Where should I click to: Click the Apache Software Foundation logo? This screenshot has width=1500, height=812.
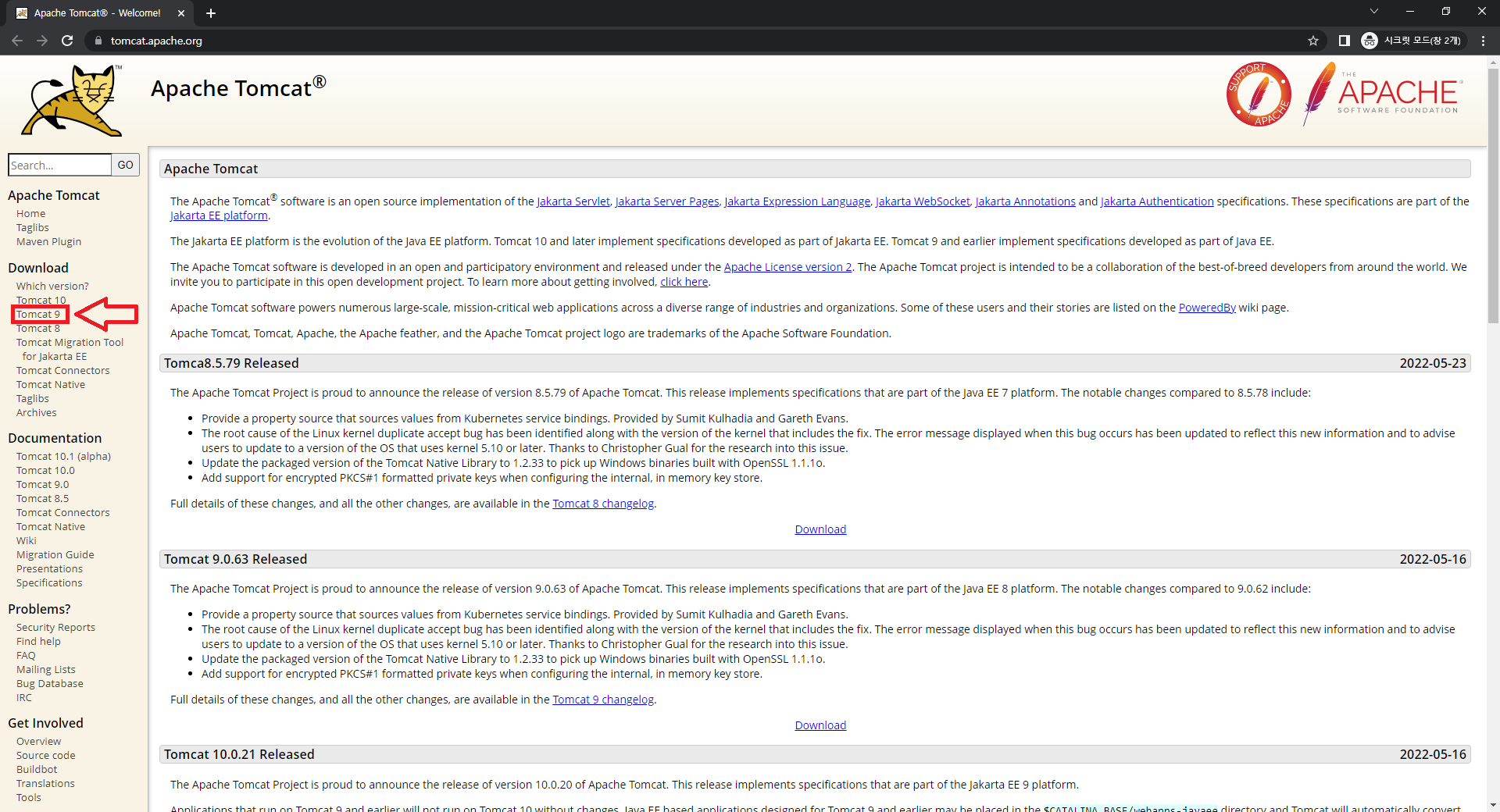pos(1383,94)
